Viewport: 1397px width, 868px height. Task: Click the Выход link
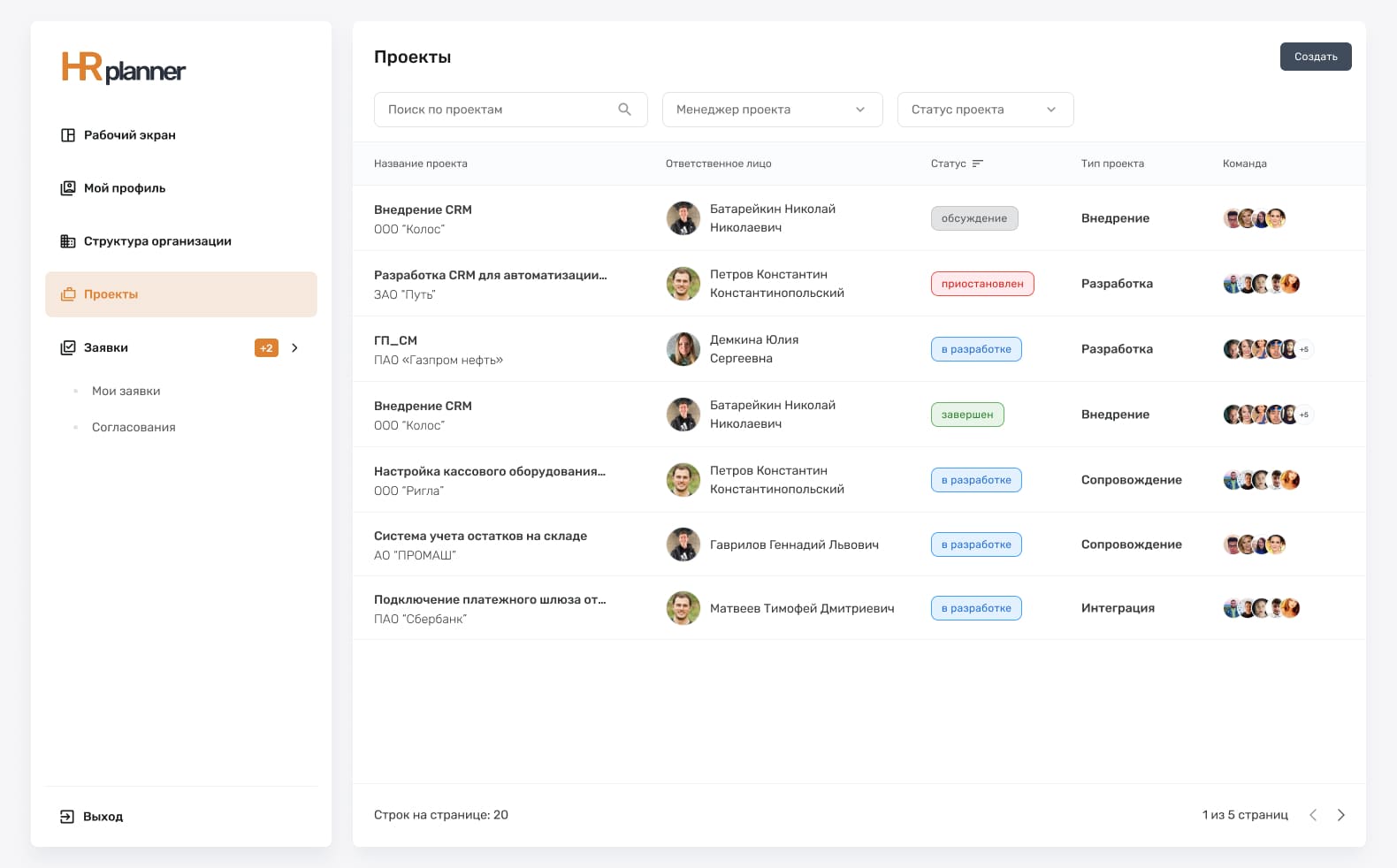click(x=103, y=817)
